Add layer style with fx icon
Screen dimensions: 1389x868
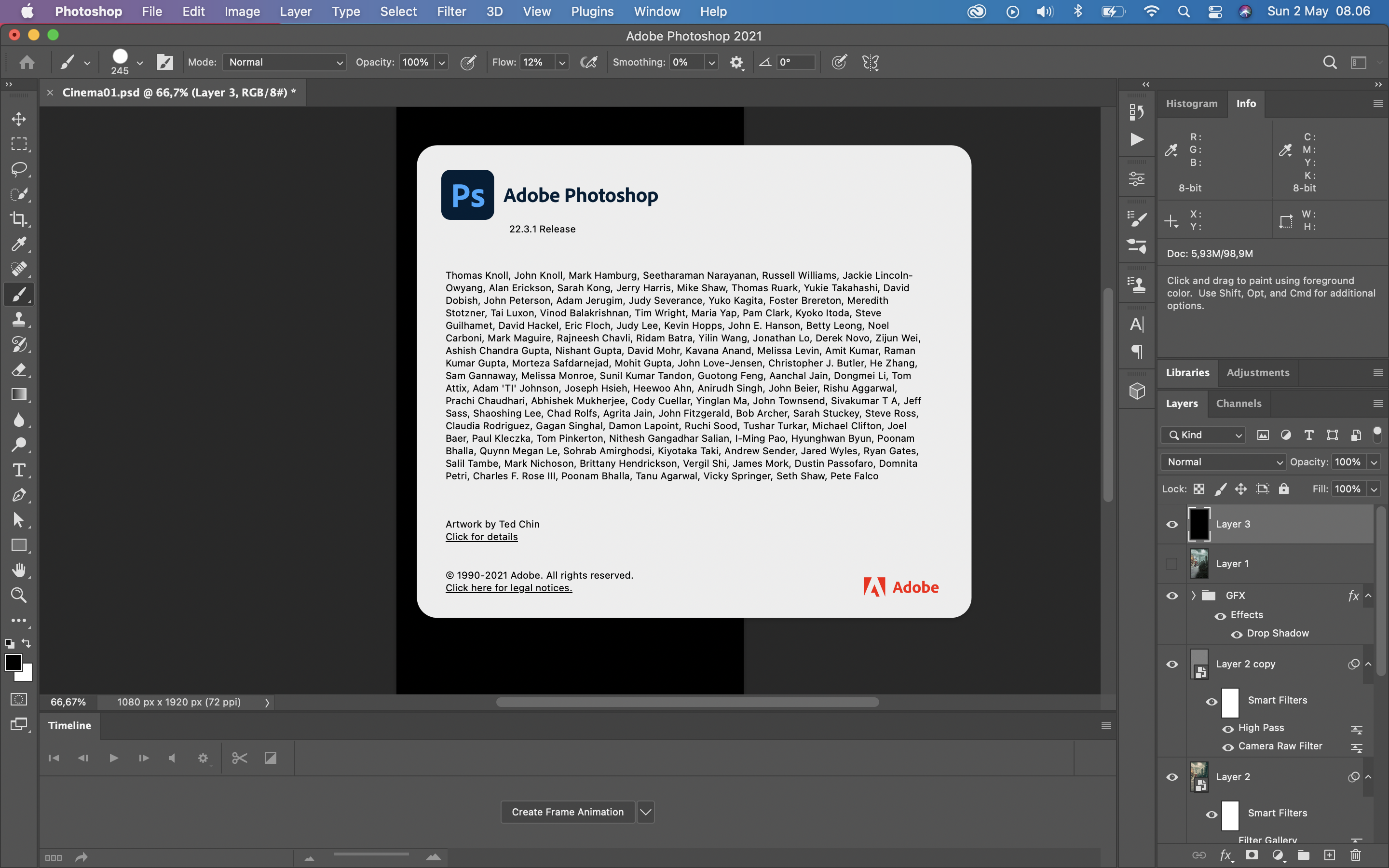point(1226,855)
